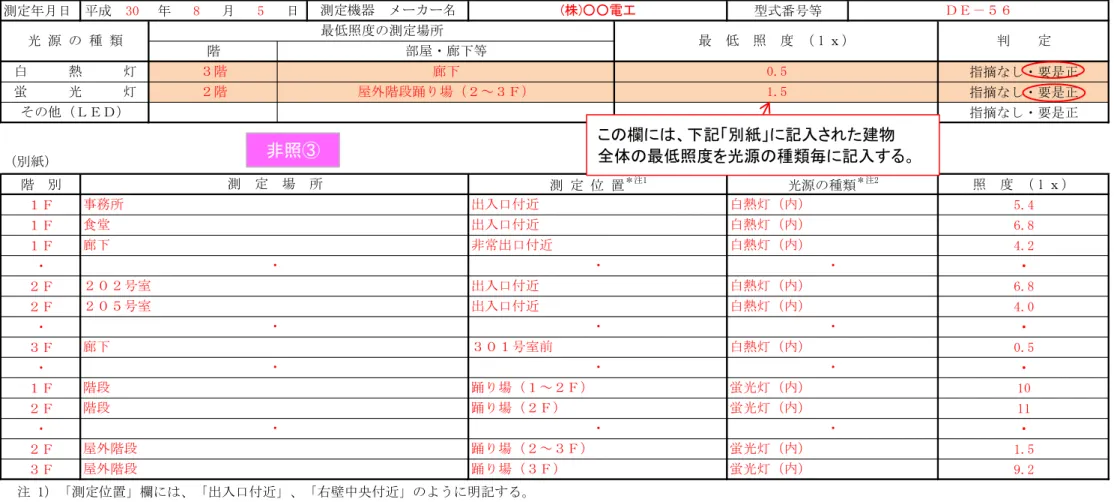This screenshot has height=502, width=1114.
Task: Click 指摘なし・要是正 in その他（LED） row
Action: 1024,113
